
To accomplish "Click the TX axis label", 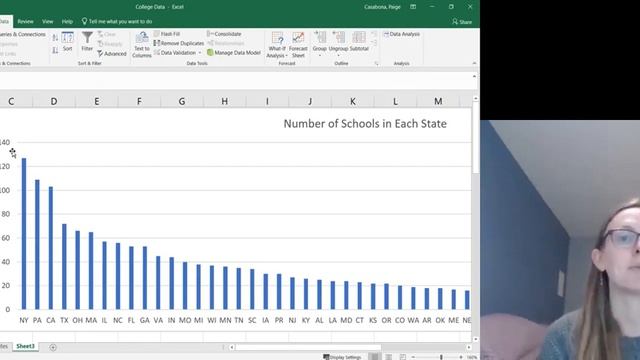I will coord(64,320).
